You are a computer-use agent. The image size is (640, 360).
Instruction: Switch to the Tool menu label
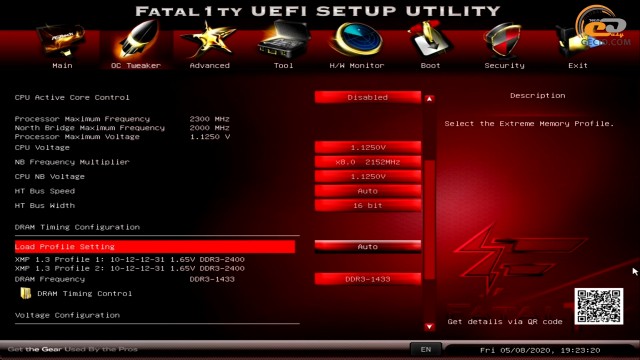pos(283,65)
